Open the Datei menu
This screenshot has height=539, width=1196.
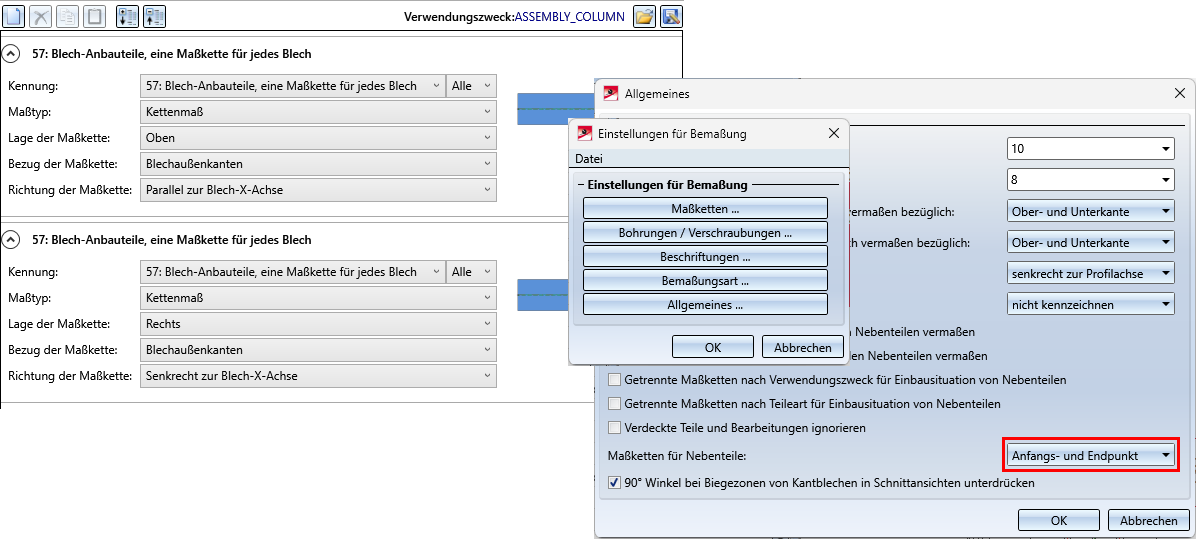[x=588, y=159]
